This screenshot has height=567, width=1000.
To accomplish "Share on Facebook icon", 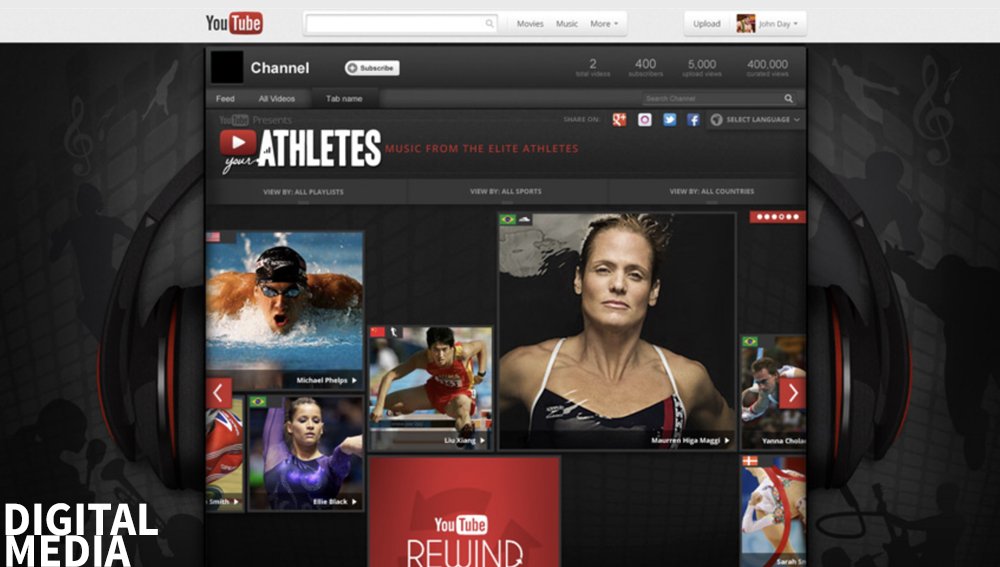I will [693, 119].
